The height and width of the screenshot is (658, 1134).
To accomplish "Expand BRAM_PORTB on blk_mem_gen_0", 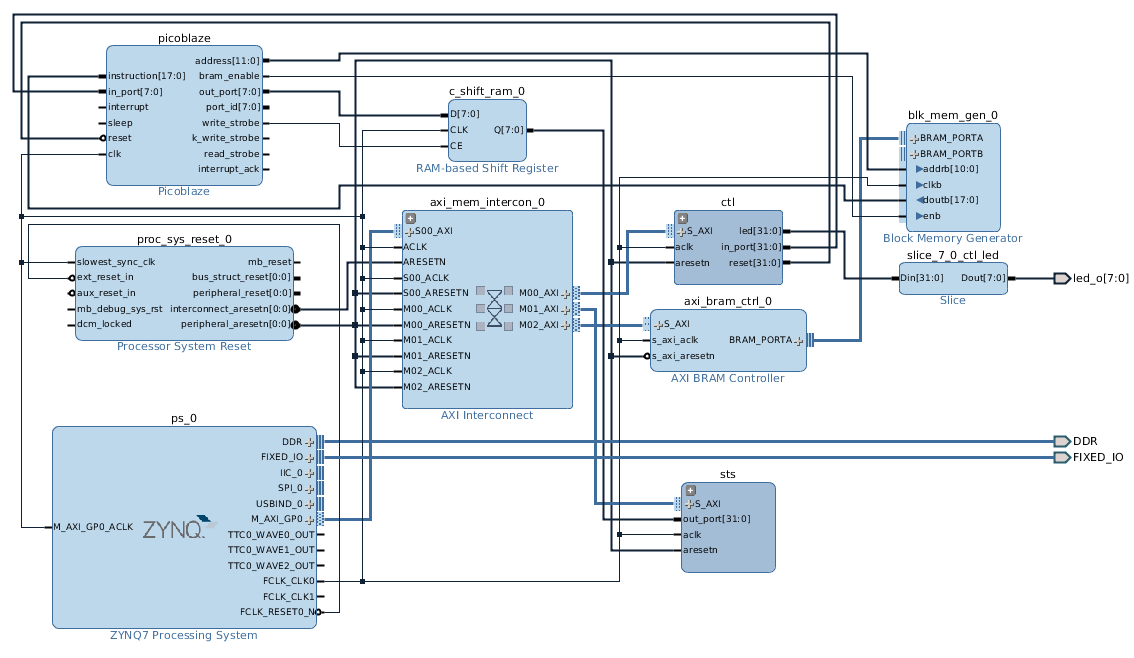I will (914, 154).
